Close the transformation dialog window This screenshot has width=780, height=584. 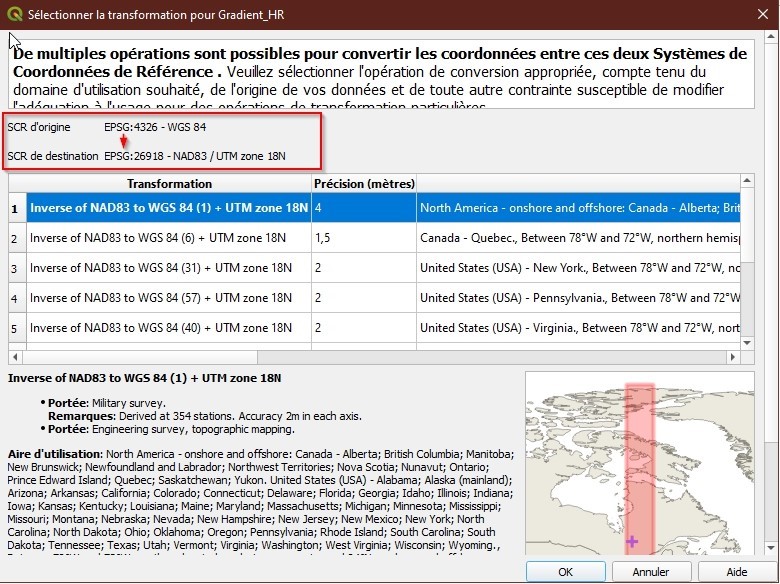coord(763,14)
